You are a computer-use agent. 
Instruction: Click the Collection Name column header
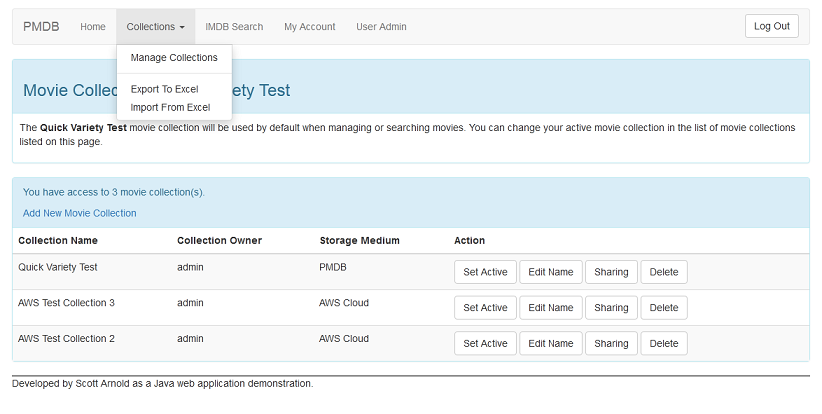58,241
